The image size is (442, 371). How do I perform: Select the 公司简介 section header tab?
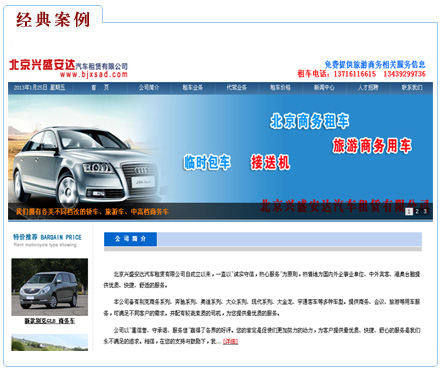pos(130,239)
